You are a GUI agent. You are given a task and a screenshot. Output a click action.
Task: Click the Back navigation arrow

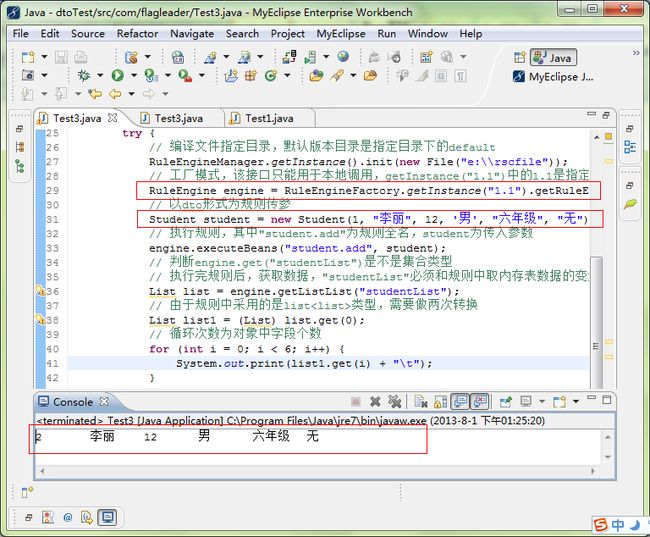pyautogui.click(x=115, y=94)
